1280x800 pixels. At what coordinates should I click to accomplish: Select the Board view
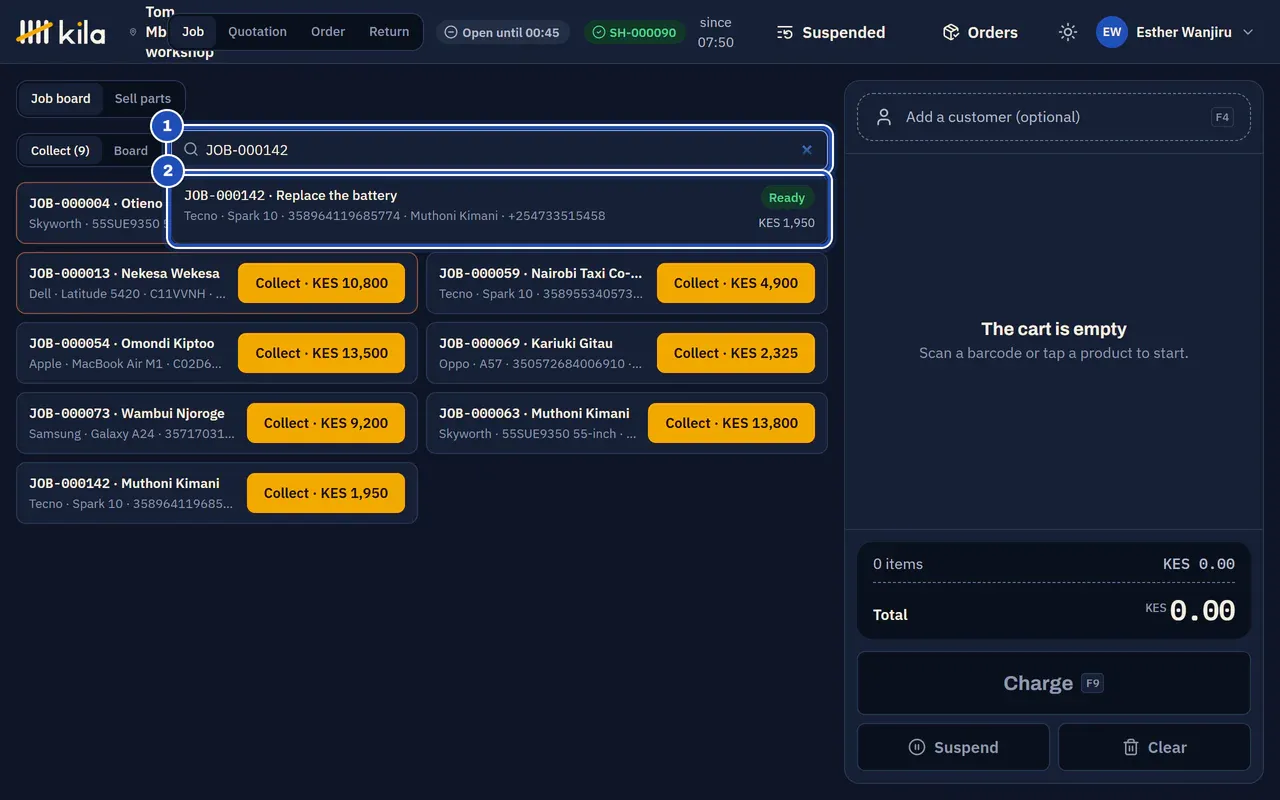(x=131, y=150)
